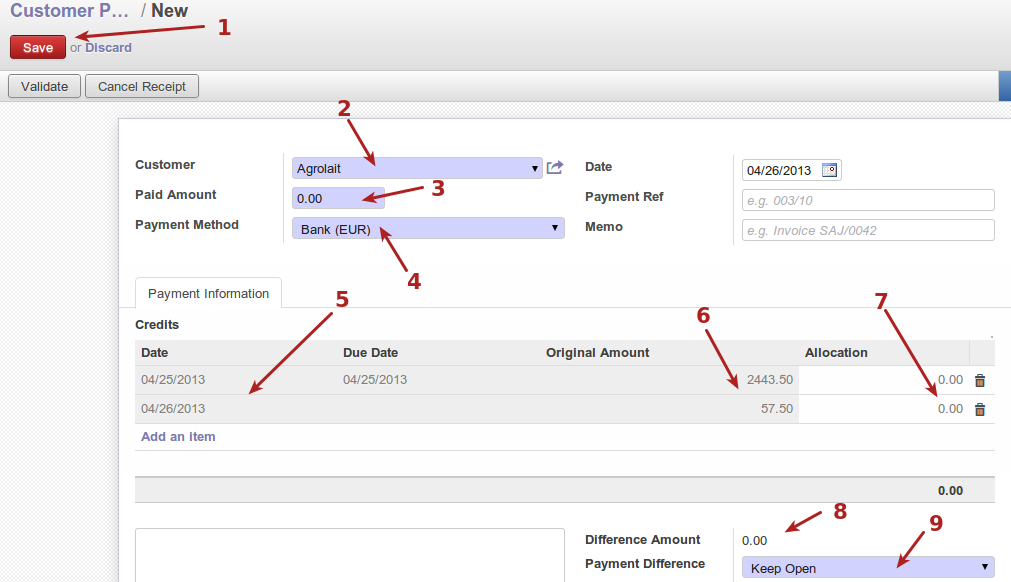Click the Date field showing 04/26/2013
This screenshot has width=1011, height=582.
click(x=780, y=170)
